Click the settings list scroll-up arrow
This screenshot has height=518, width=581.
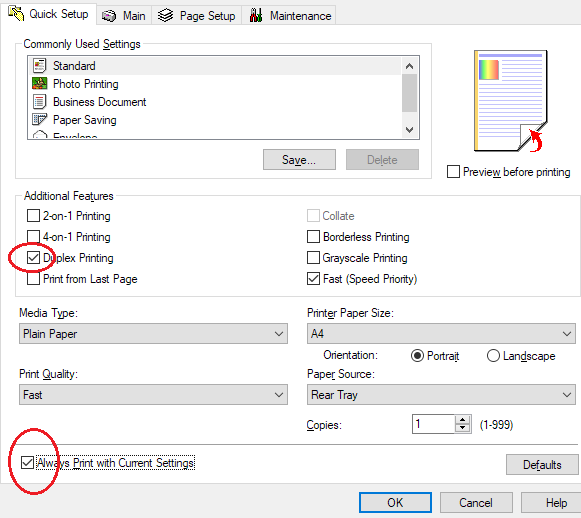(409, 66)
